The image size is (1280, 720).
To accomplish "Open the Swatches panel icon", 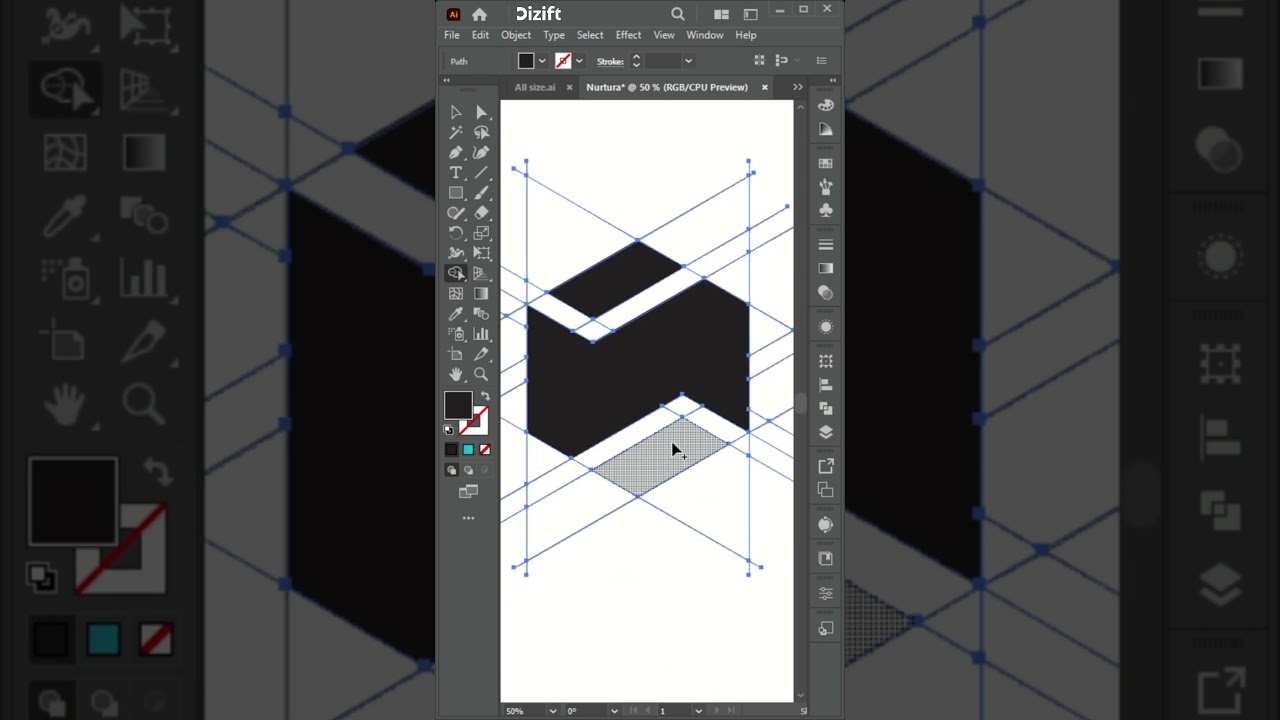I will coord(826,163).
